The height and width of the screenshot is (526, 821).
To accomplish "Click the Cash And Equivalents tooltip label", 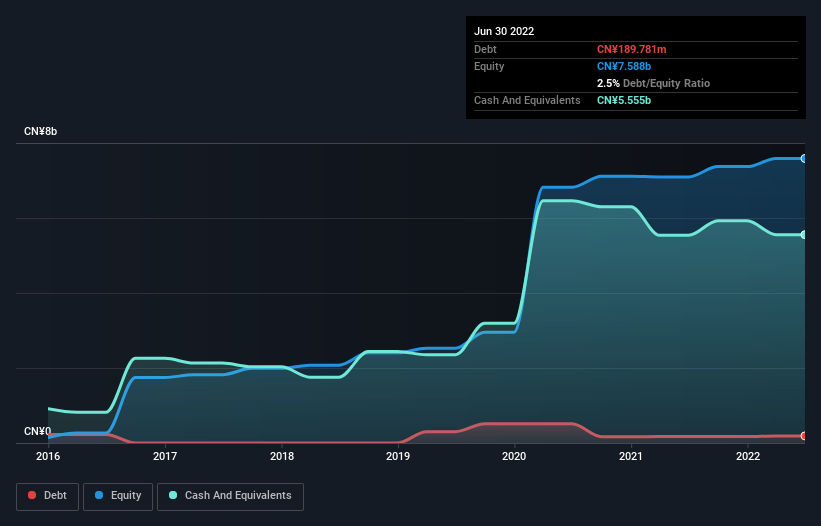I will point(527,100).
